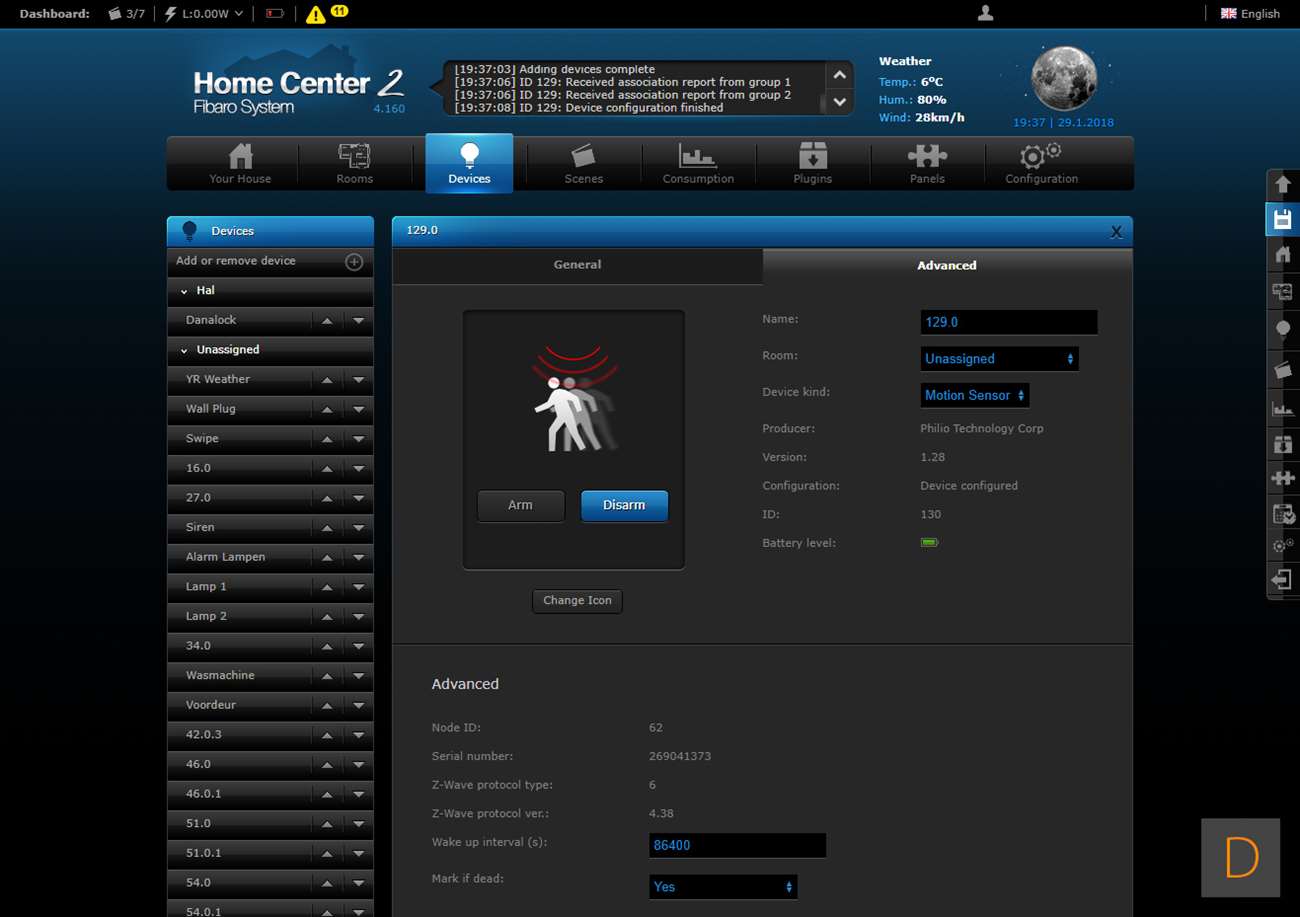
Task: Select the Advanced device tab
Action: (x=947, y=266)
